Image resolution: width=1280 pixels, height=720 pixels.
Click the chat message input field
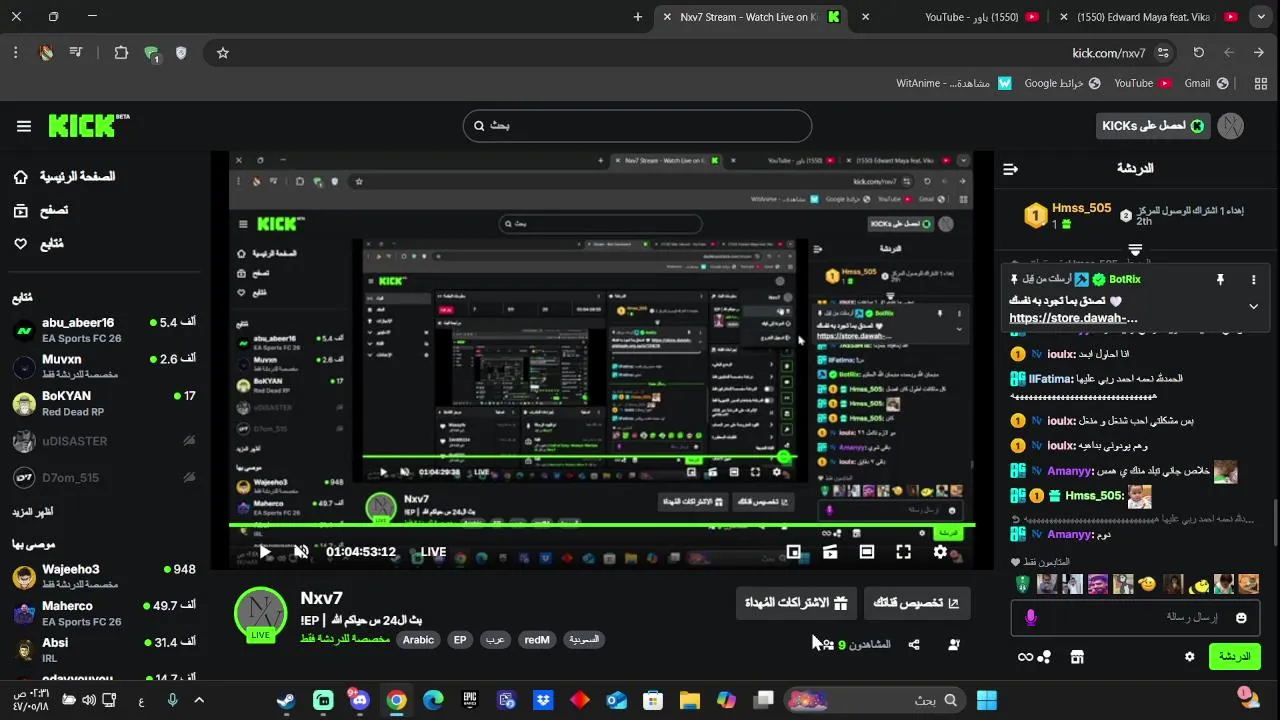(x=1135, y=618)
